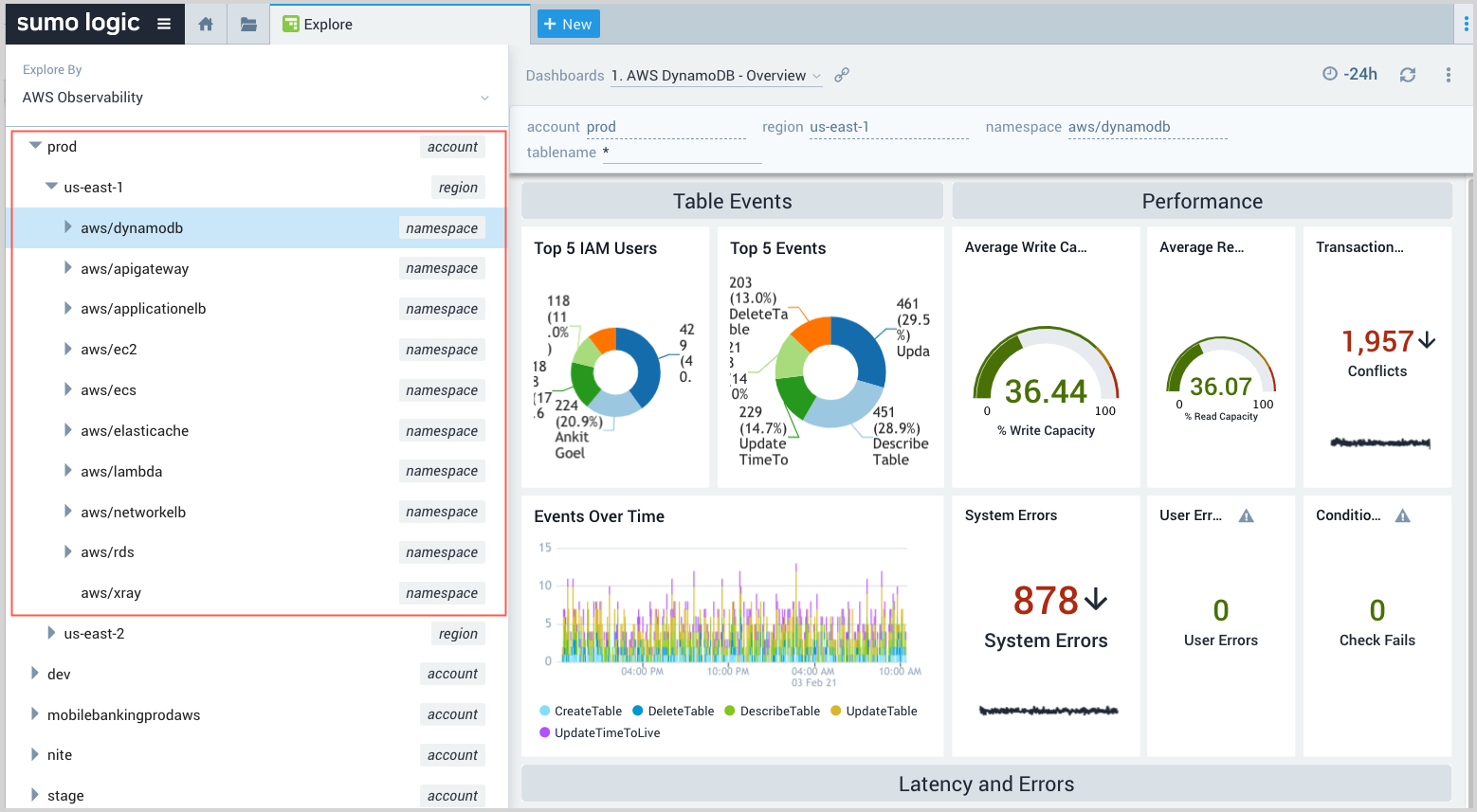Expand the us-east-2 region node
Image resolution: width=1477 pixels, height=812 pixels.
coord(51,633)
